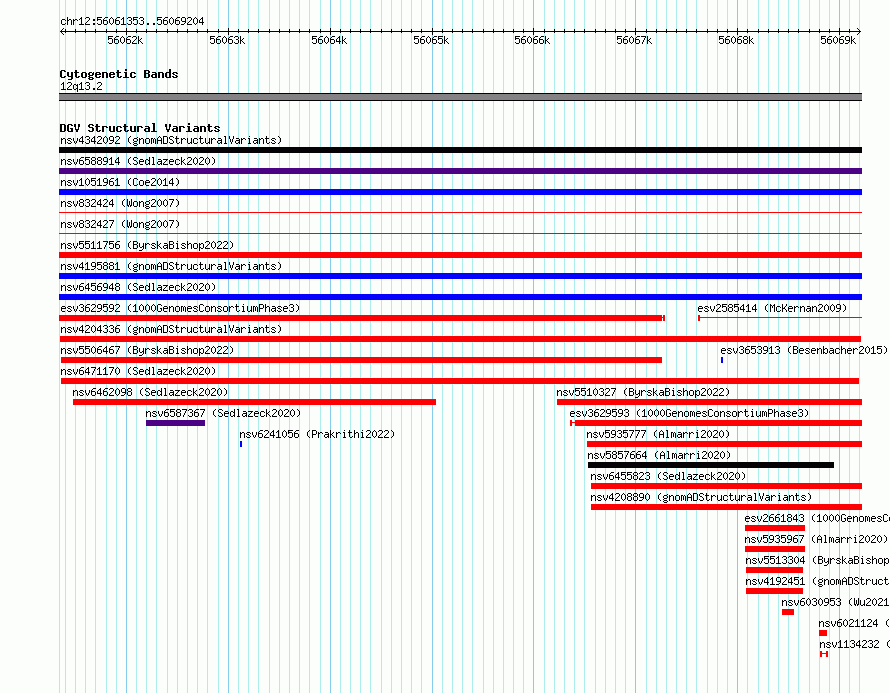Open nsv6471170 (Sedlazeck2020) label
890x693 pixels.
pyautogui.click(x=138, y=371)
